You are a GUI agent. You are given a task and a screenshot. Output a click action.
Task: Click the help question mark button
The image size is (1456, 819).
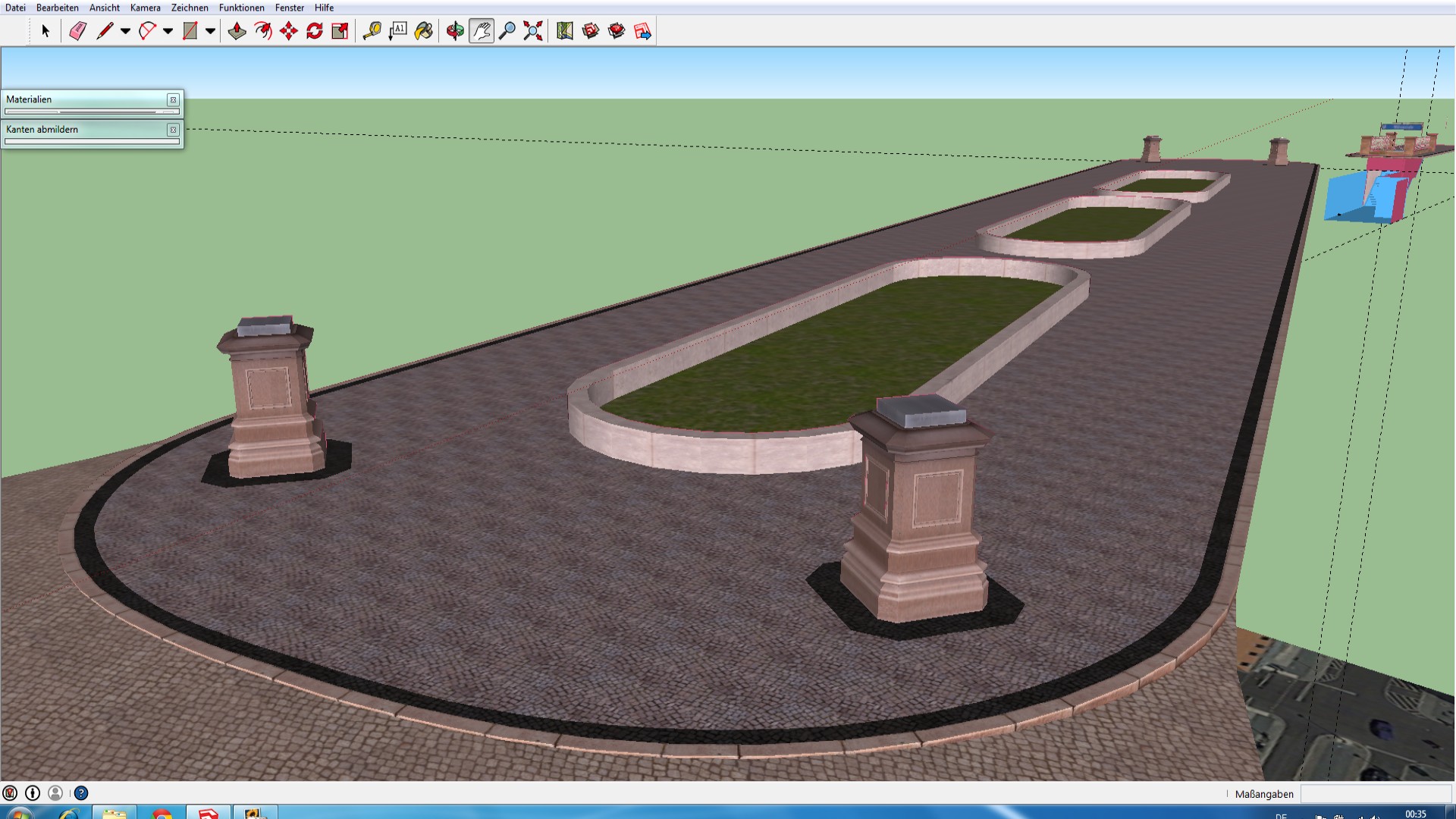point(81,793)
